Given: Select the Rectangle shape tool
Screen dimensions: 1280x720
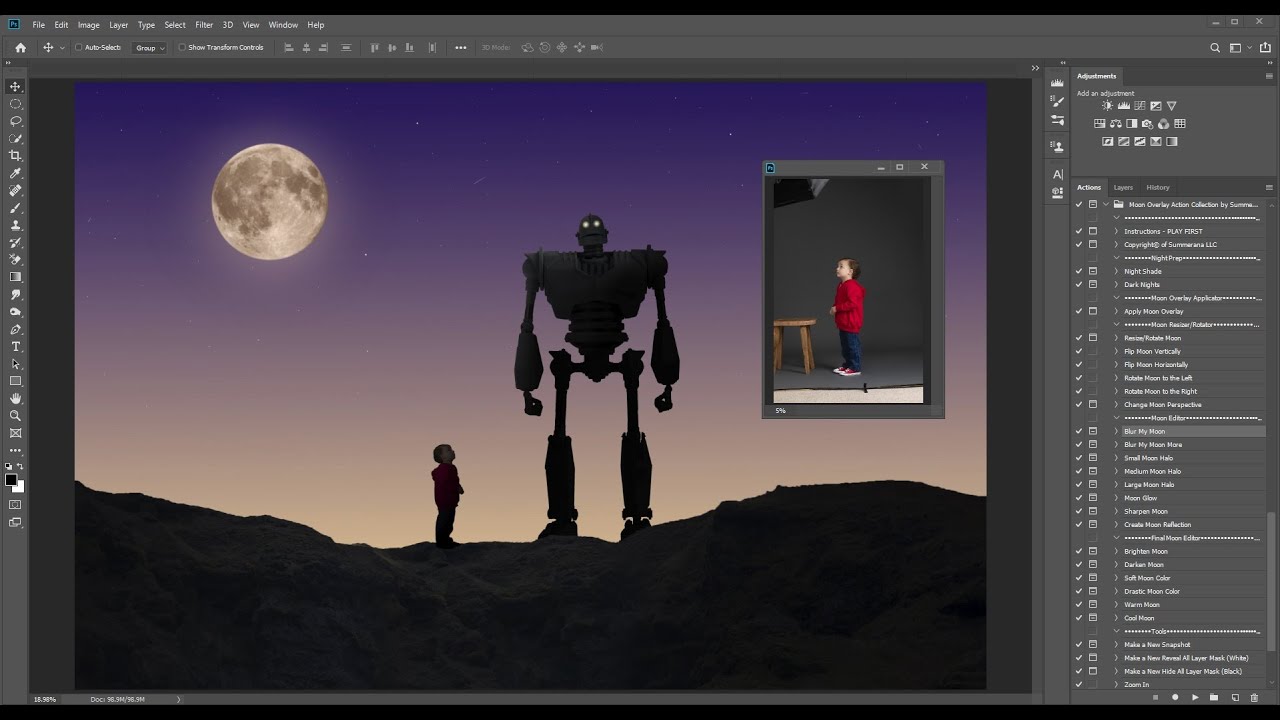Looking at the screenshot, I should tap(15, 381).
